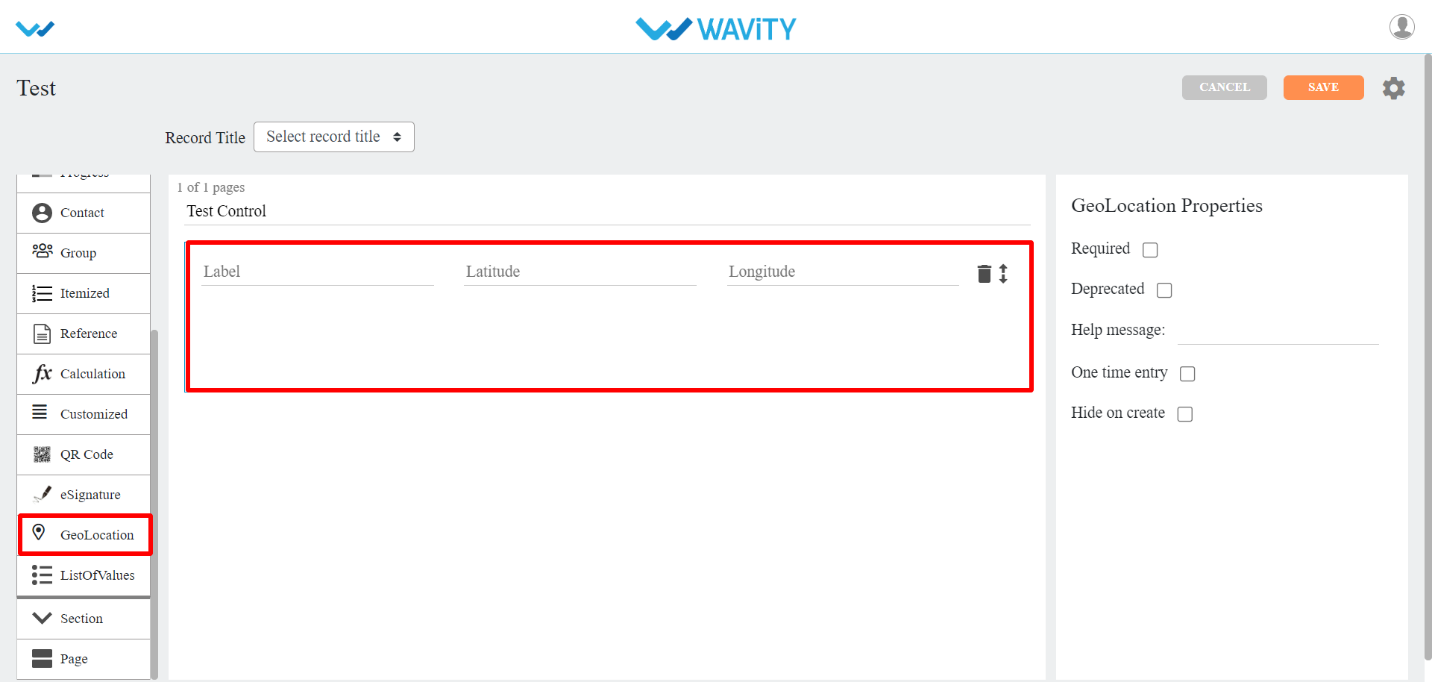Insert a new Page from the sidebar
The image size is (1432, 682).
pos(83,659)
